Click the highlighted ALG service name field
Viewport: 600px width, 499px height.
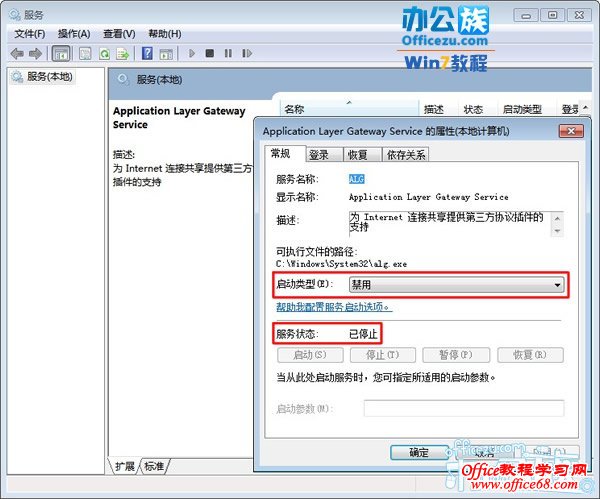356,179
